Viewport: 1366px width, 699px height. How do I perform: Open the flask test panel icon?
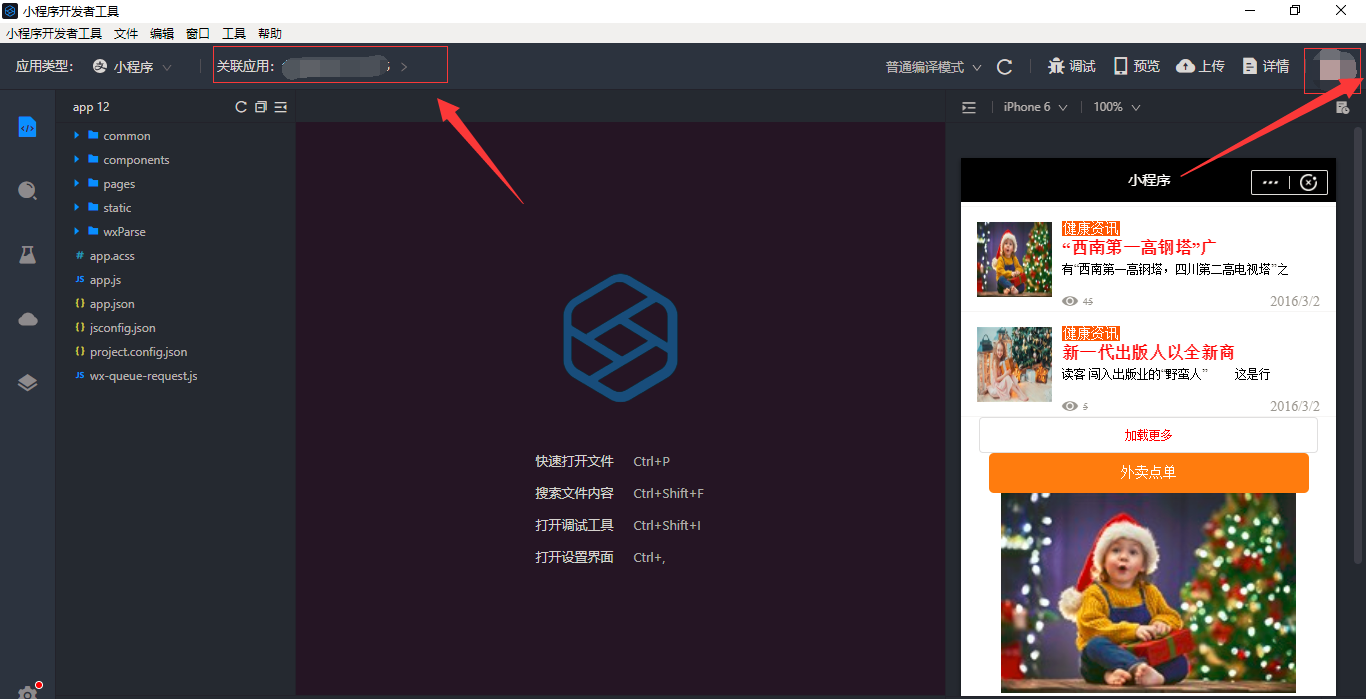click(x=27, y=255)
